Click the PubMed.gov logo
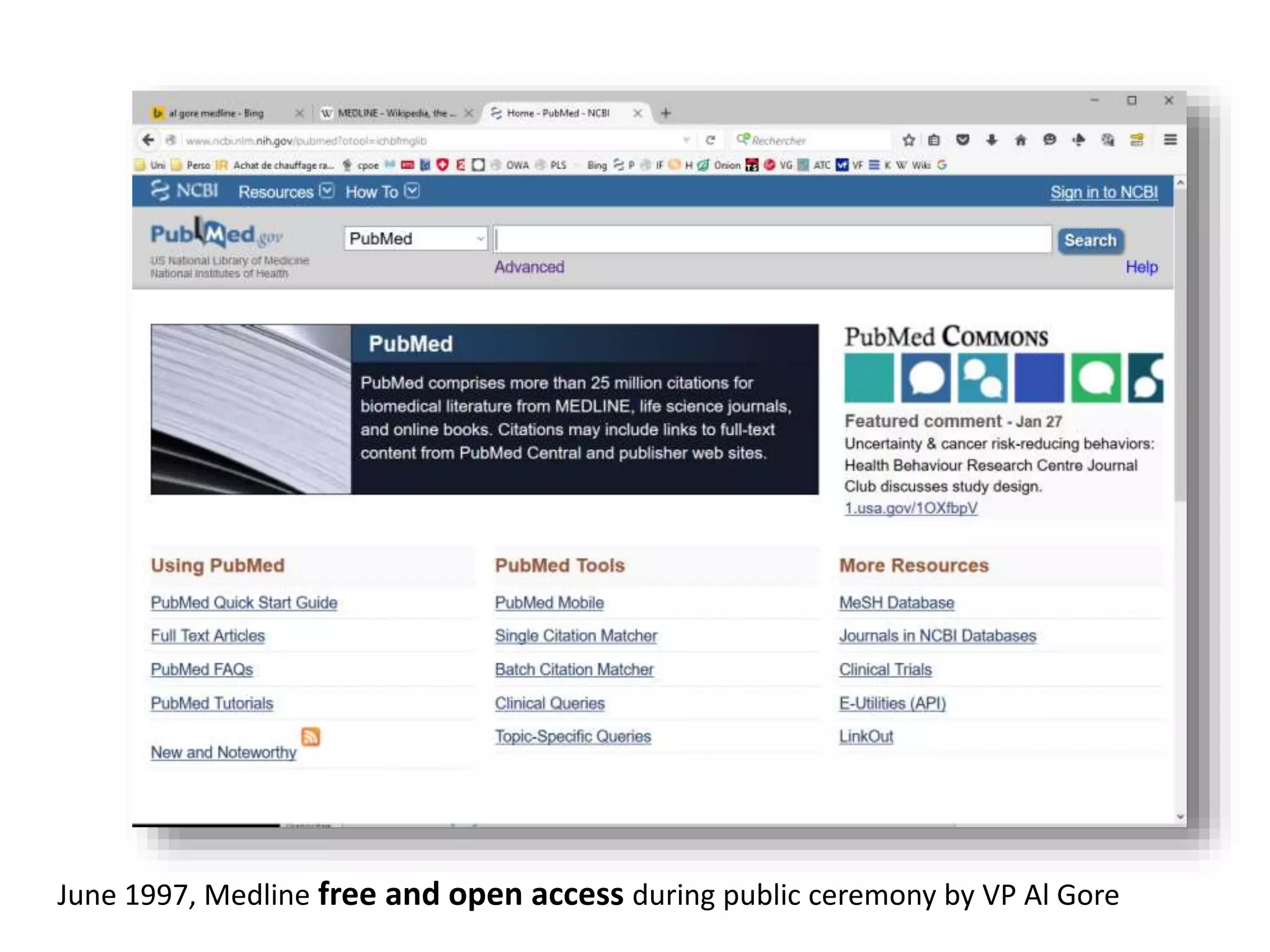The width and height of the screenshot is (1270, 952). 217,234
